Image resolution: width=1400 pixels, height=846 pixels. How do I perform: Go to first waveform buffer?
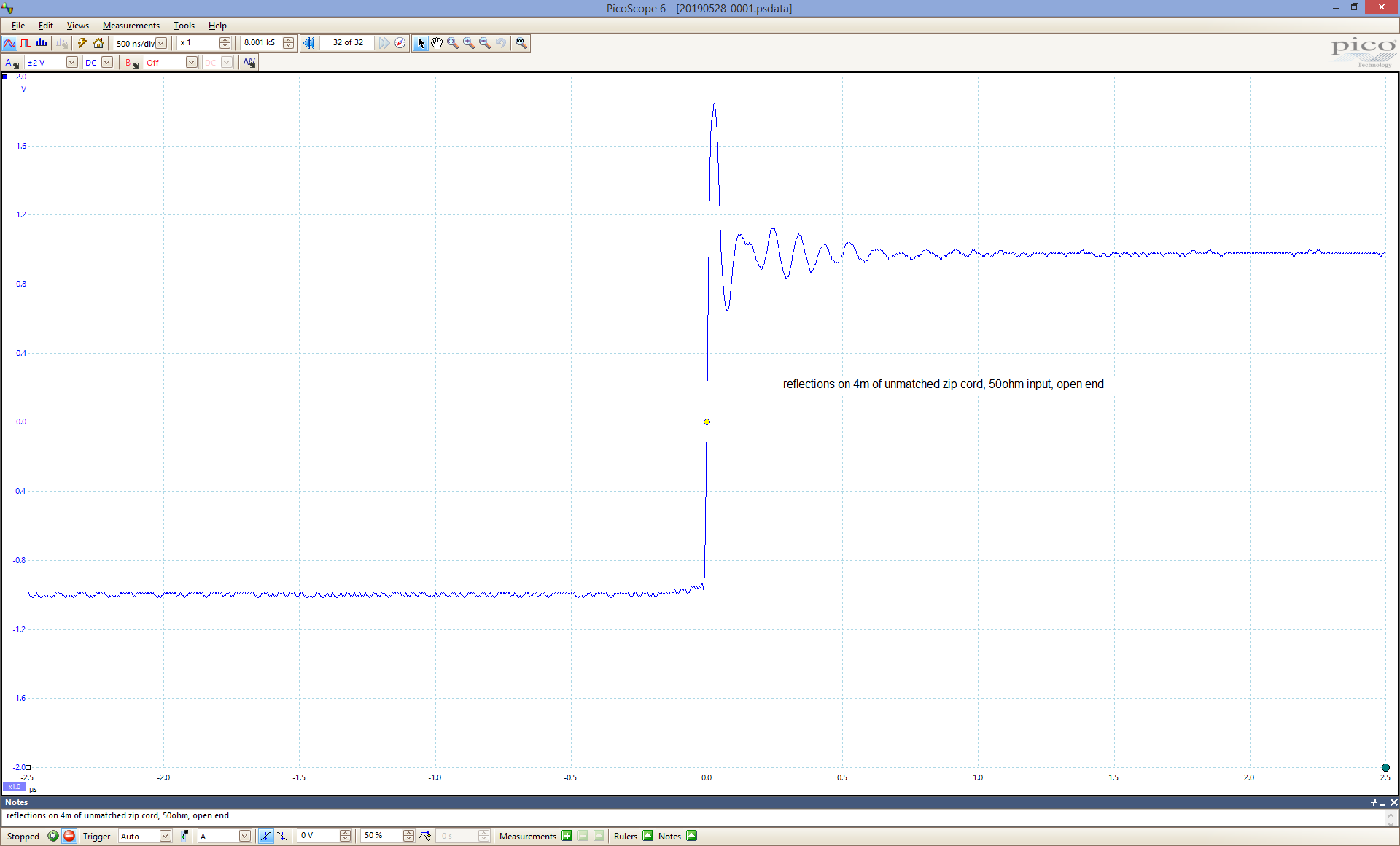(309, 43)
